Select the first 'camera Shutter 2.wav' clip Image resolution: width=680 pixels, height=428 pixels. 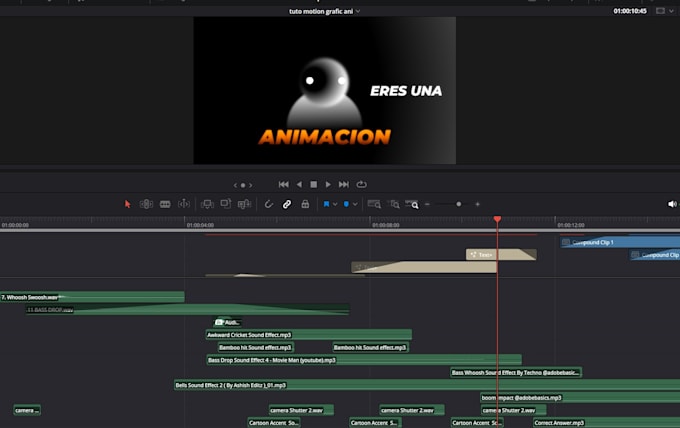301,410
